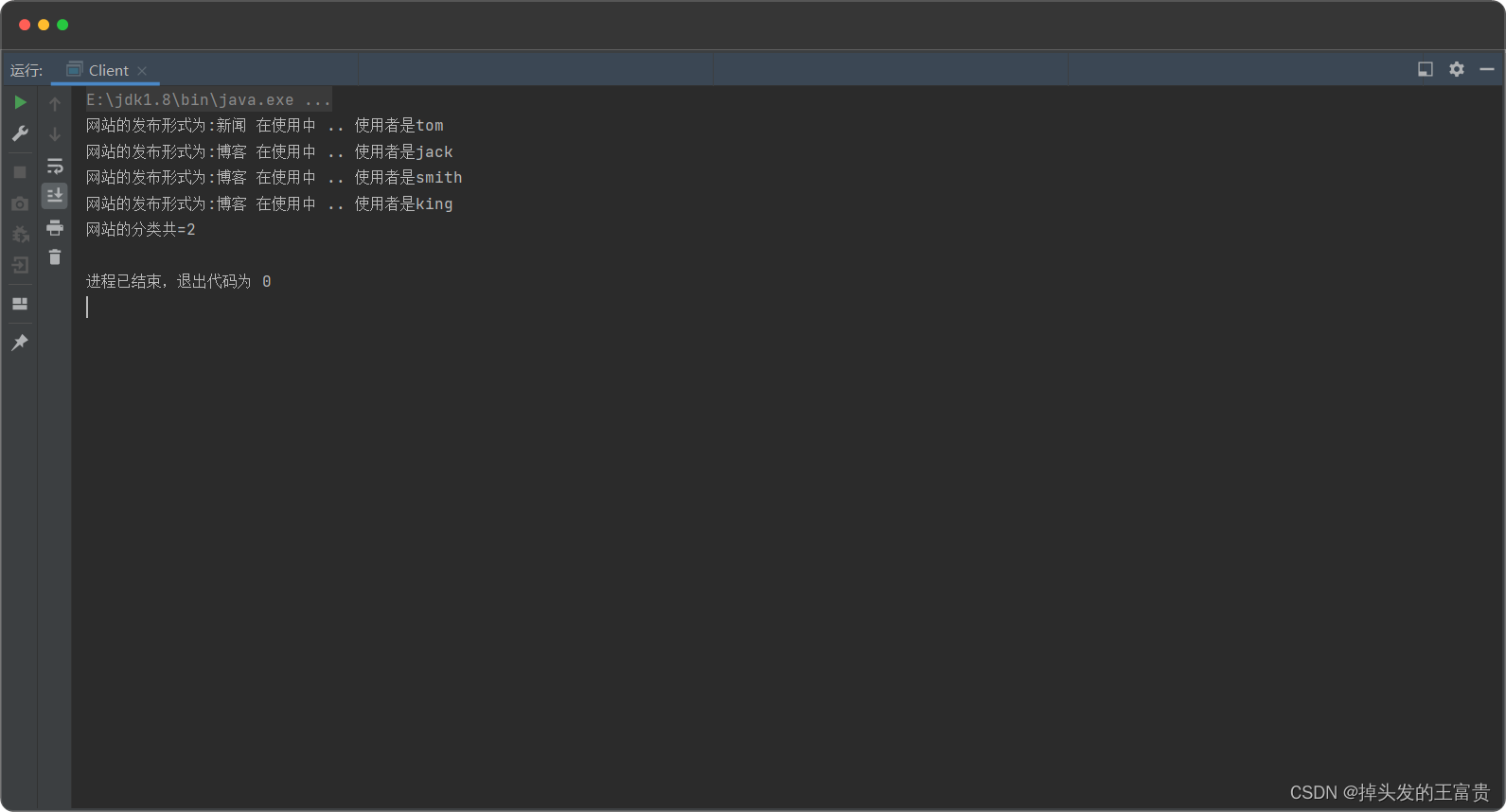
Task: Click output line ending with smith
Action: 274,177
